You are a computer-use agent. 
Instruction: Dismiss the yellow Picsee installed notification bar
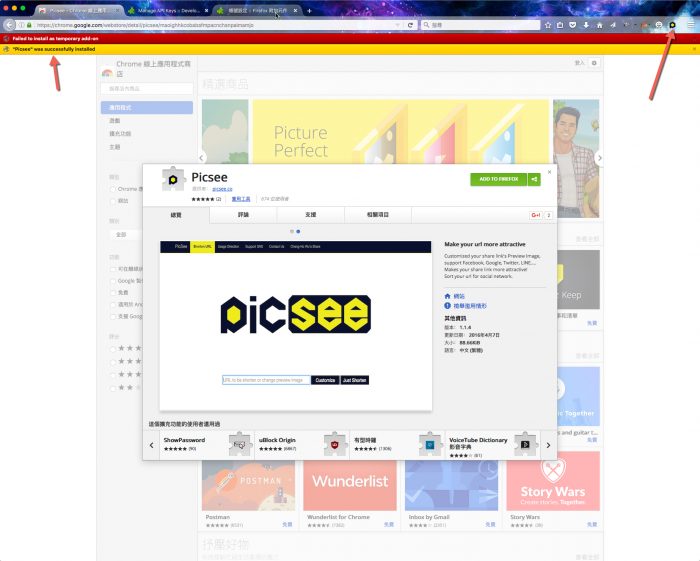pyautogui.click(x=694, y=49)
